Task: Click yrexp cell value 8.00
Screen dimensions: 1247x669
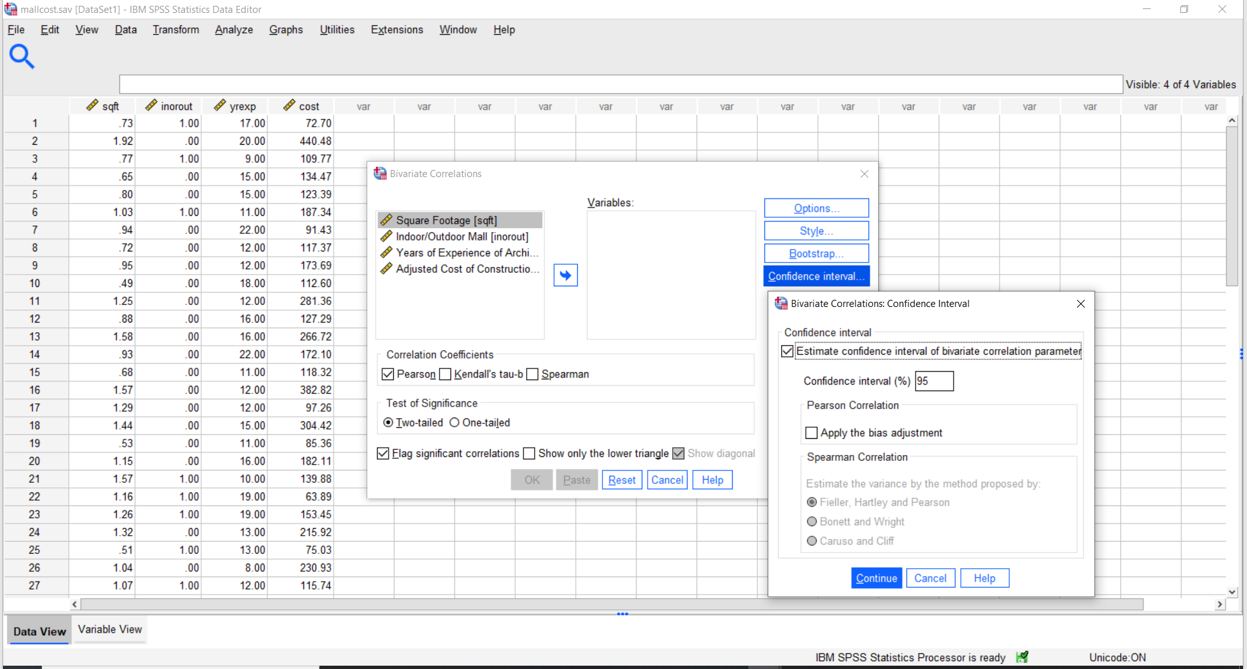Action: click(x=234, y=568)
